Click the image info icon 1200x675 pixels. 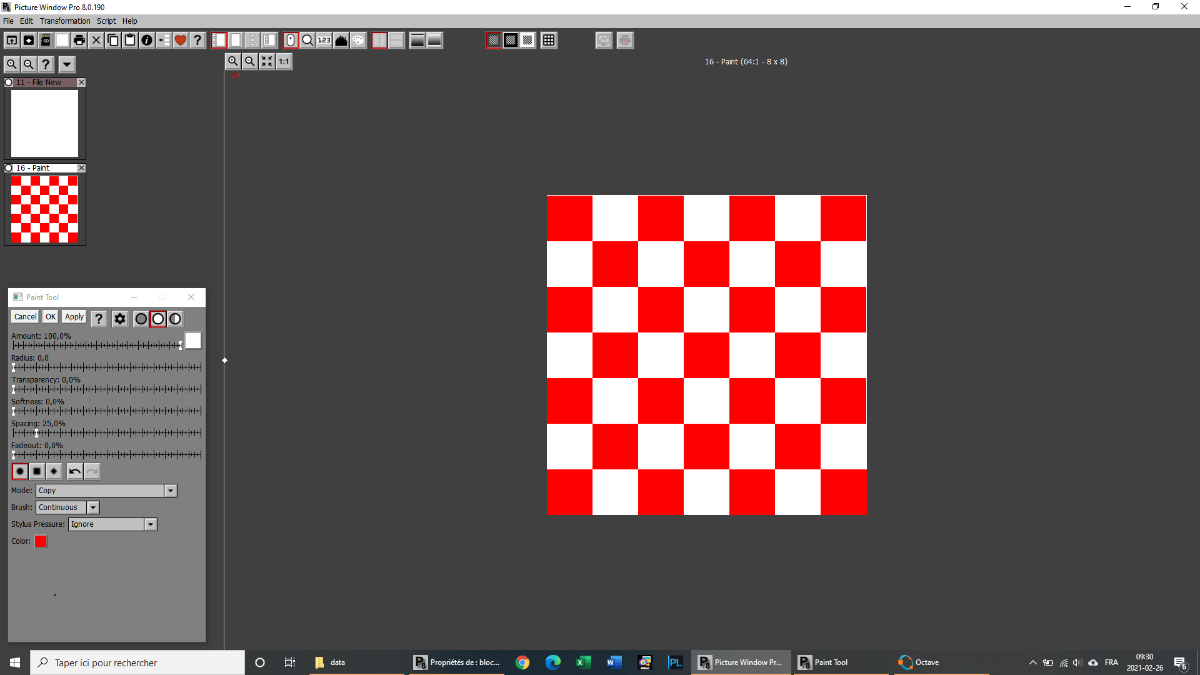(x=147, y=40)
